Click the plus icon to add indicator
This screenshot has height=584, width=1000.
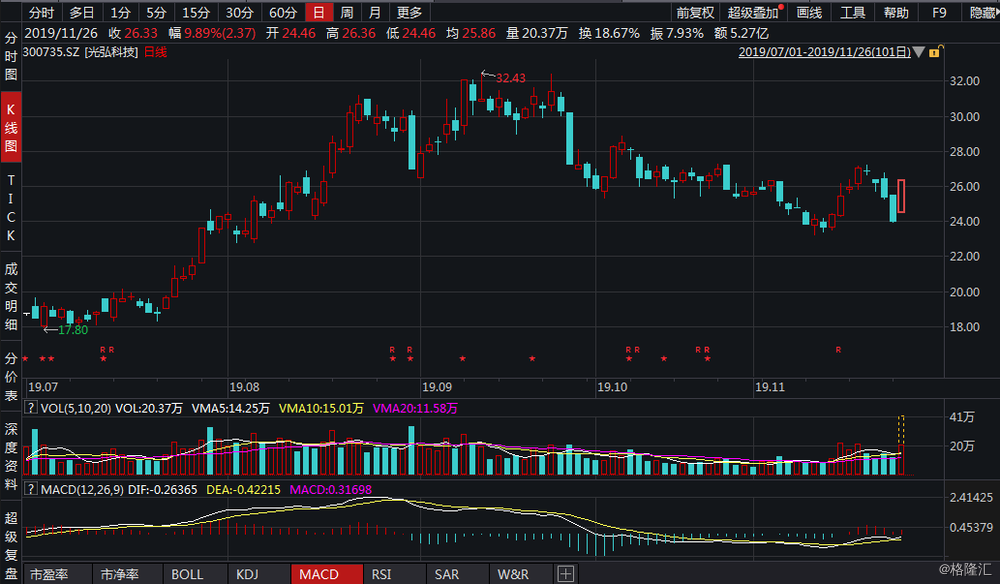(566, 574)
